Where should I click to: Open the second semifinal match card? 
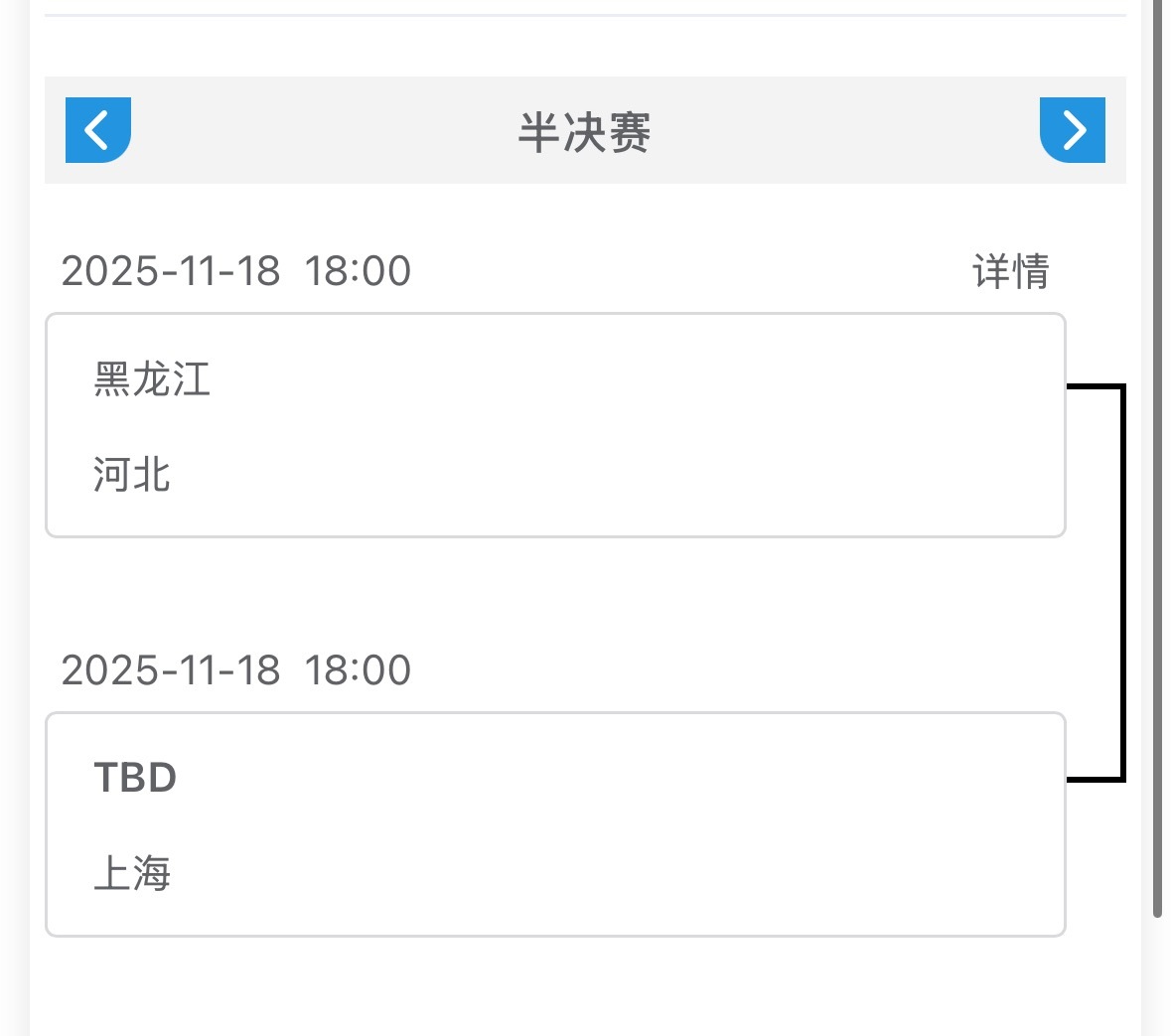(556, 824)
